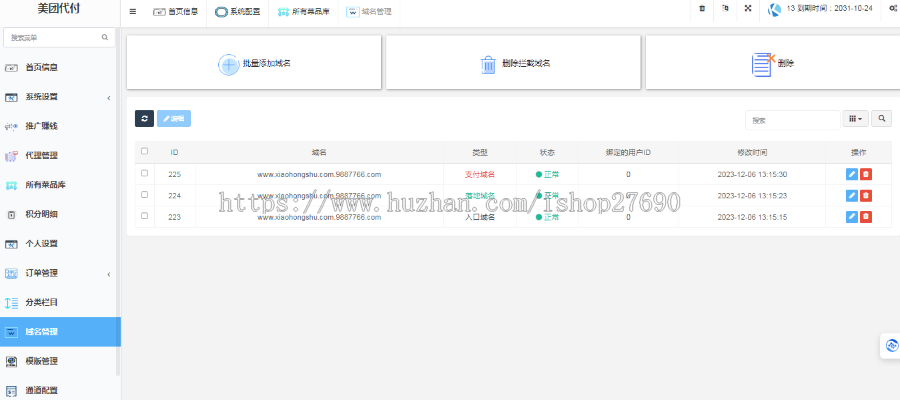
Task: Focus the table 搜索 input
Action: (793, 120)
